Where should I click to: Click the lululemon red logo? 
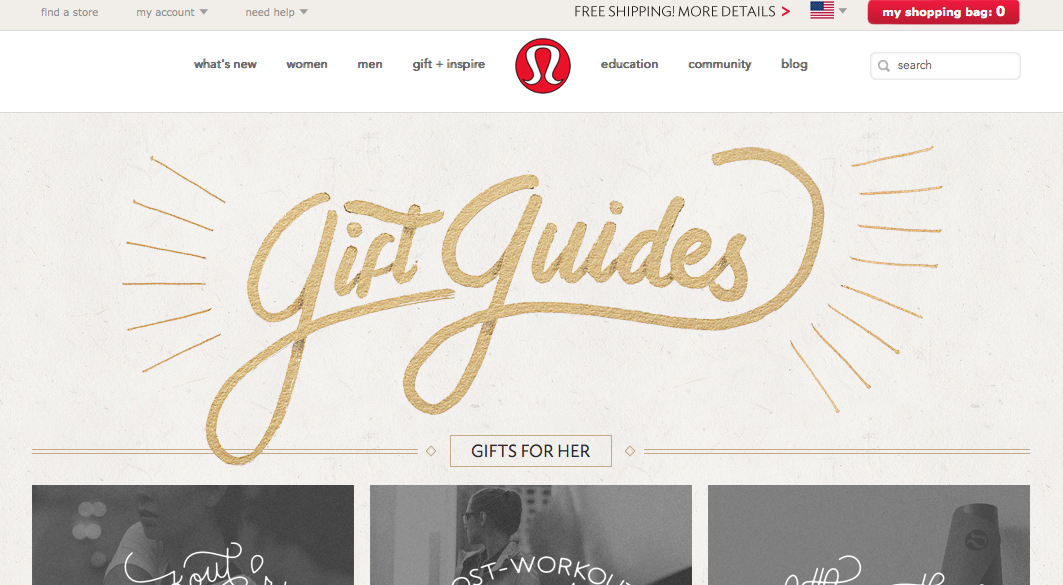pyautogui.click(x=542, y=65)
